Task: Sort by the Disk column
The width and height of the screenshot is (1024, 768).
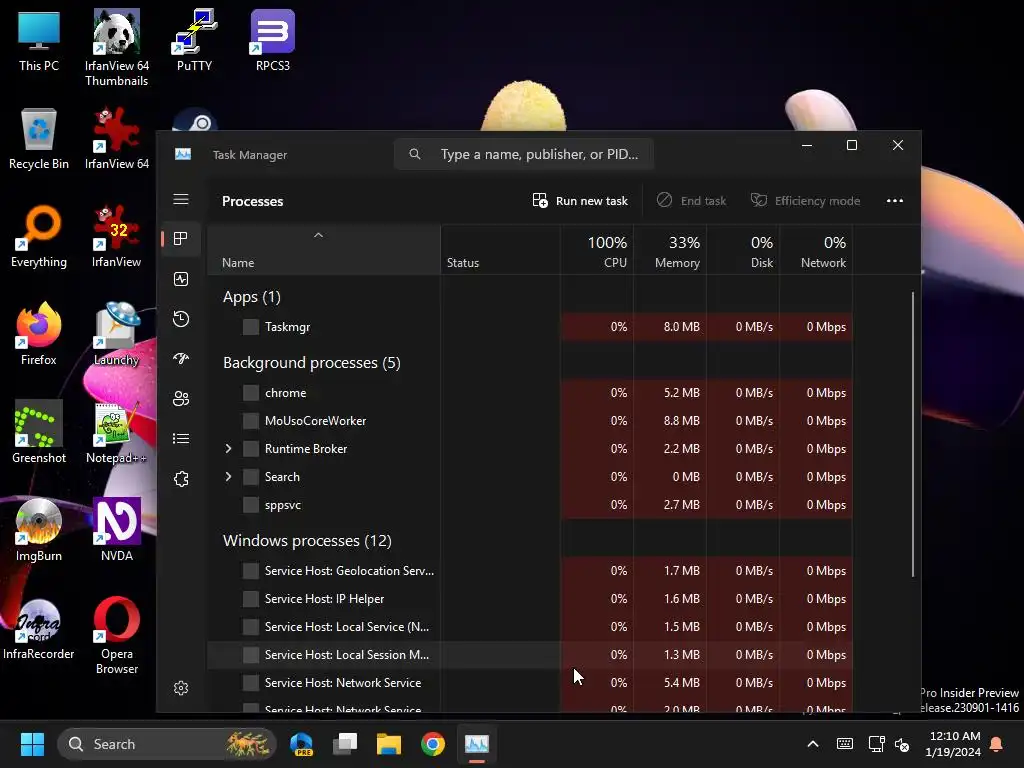Action: click(x=743, y=251)
